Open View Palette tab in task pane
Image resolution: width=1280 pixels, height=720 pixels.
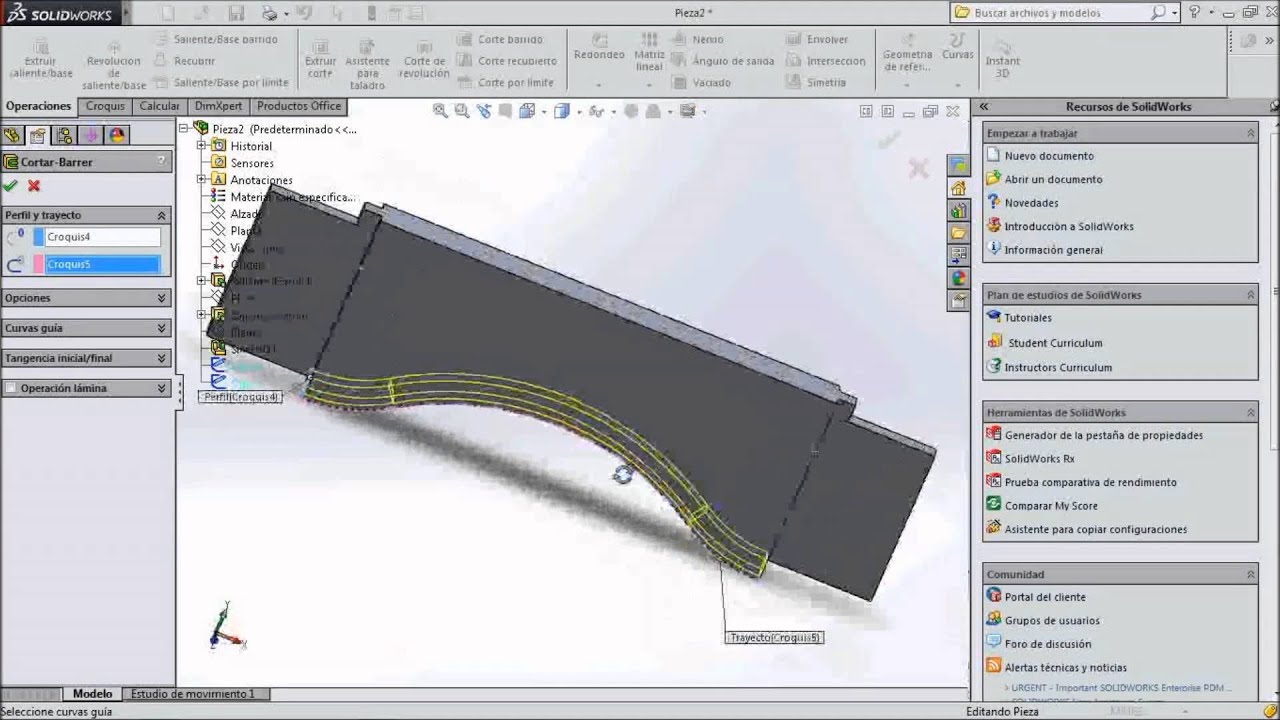pos(959,256)
